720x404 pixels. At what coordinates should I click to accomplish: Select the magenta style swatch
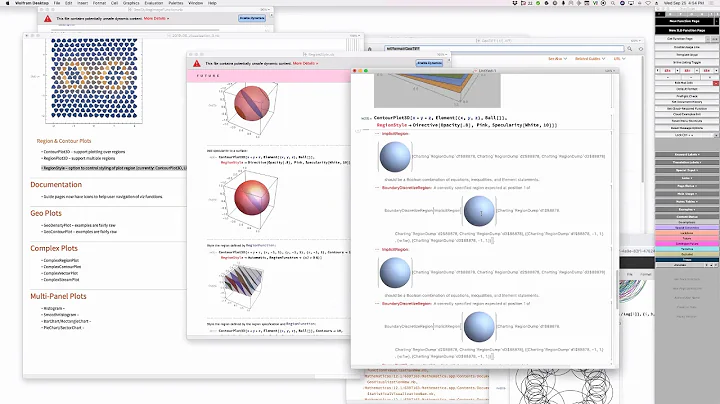686,244
